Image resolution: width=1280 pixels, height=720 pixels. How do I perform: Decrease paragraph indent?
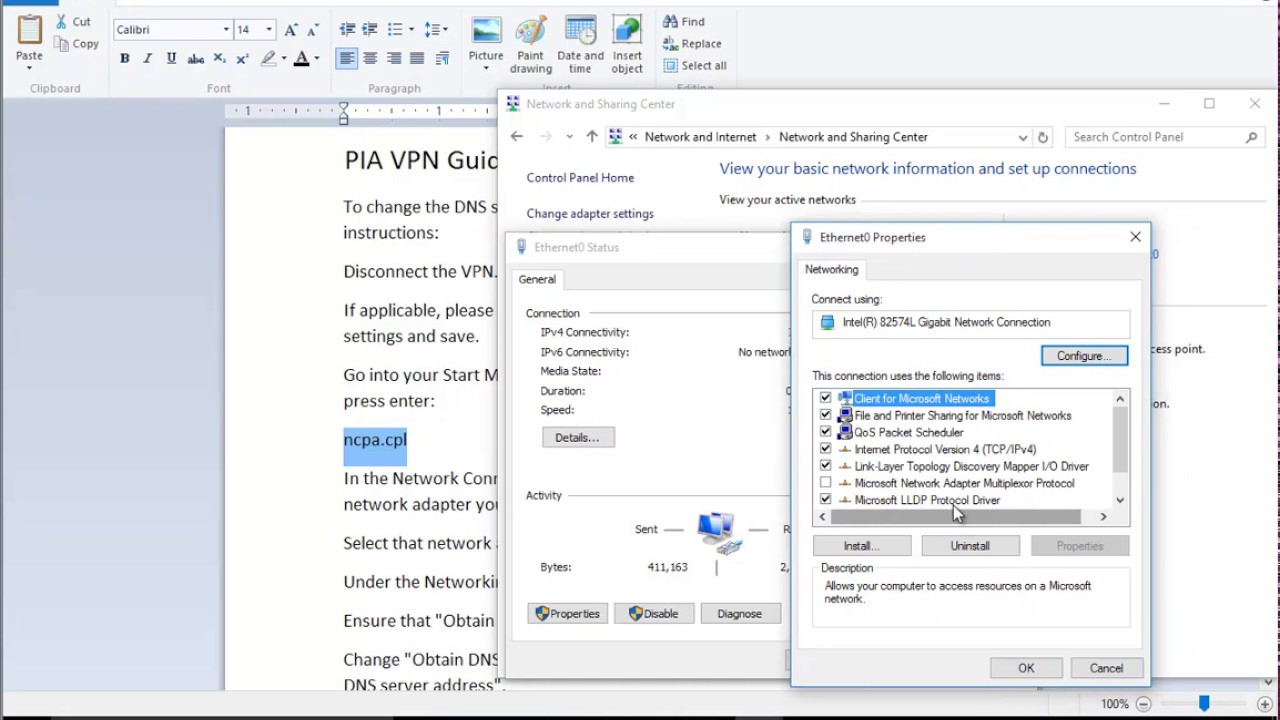347,30
